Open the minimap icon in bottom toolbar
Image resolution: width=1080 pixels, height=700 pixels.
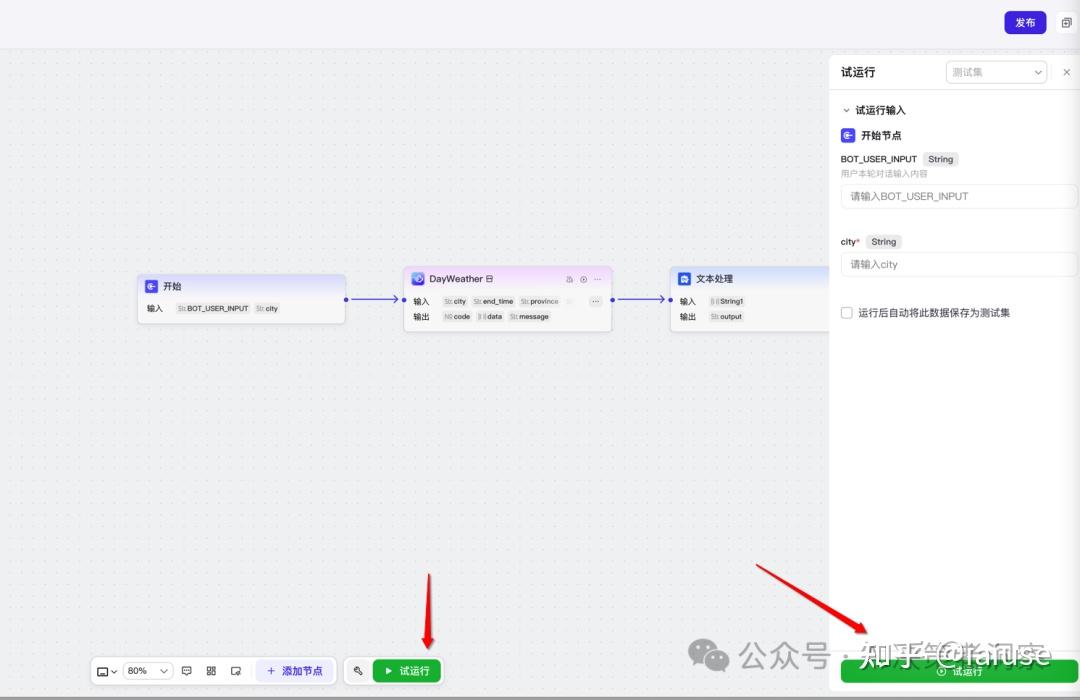coord(236,671)
